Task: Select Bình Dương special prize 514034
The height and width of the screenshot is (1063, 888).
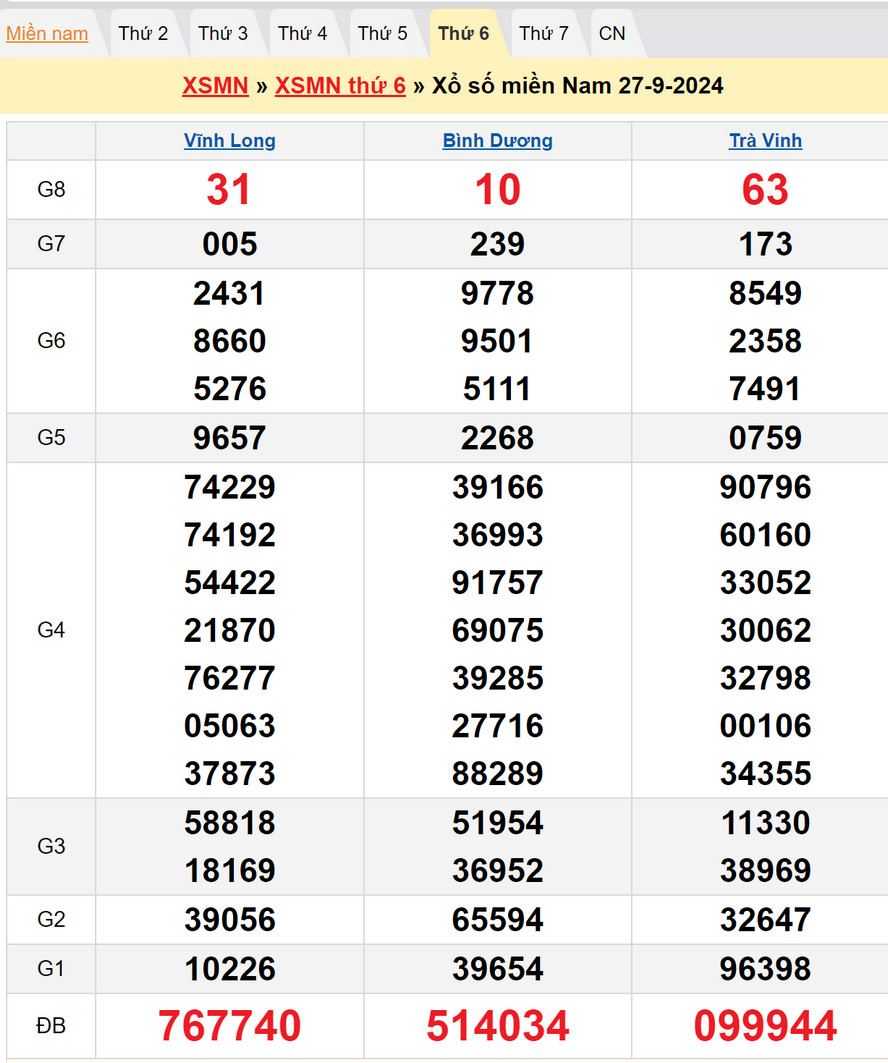Action: point(498,1026)
